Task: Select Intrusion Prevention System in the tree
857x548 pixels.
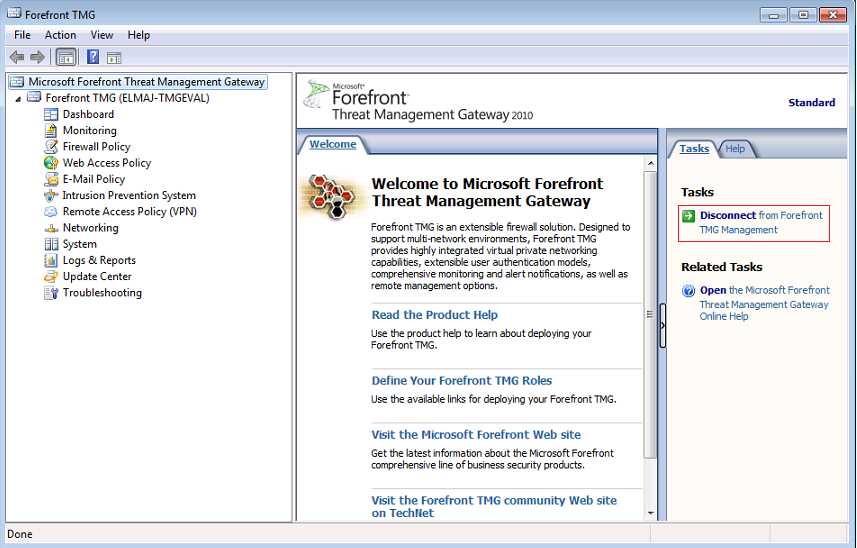Action: coord(129,195)
